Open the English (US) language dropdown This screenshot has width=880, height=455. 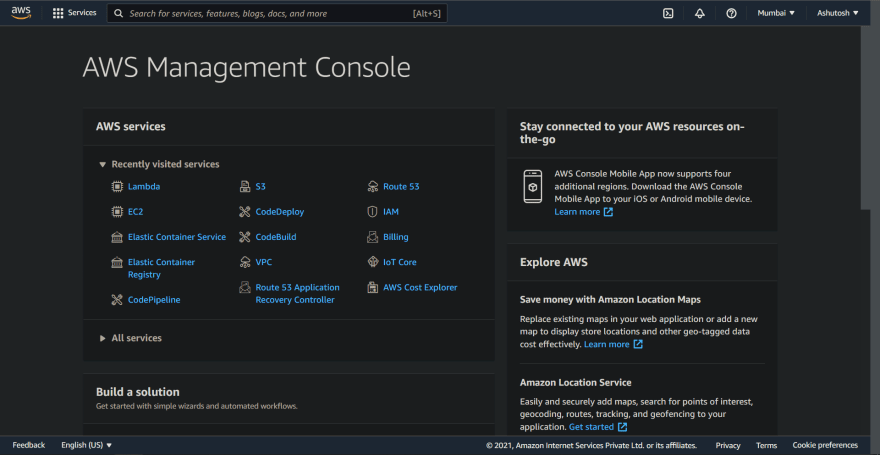click(86, 445)
